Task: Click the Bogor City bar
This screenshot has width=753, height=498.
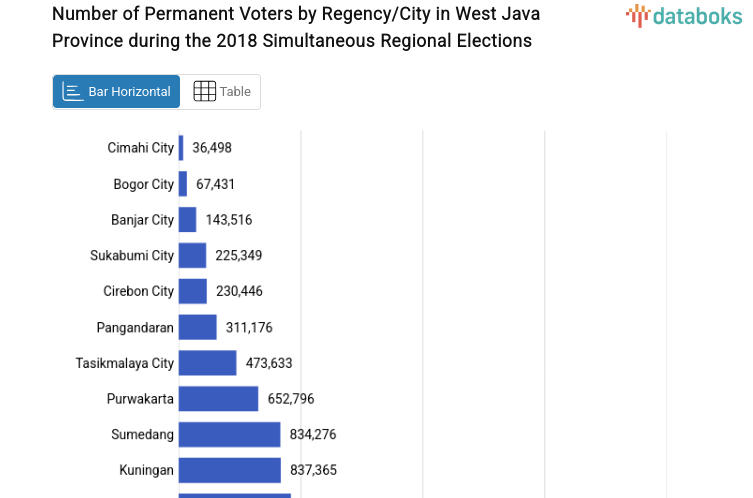Action: click(183, 184)
